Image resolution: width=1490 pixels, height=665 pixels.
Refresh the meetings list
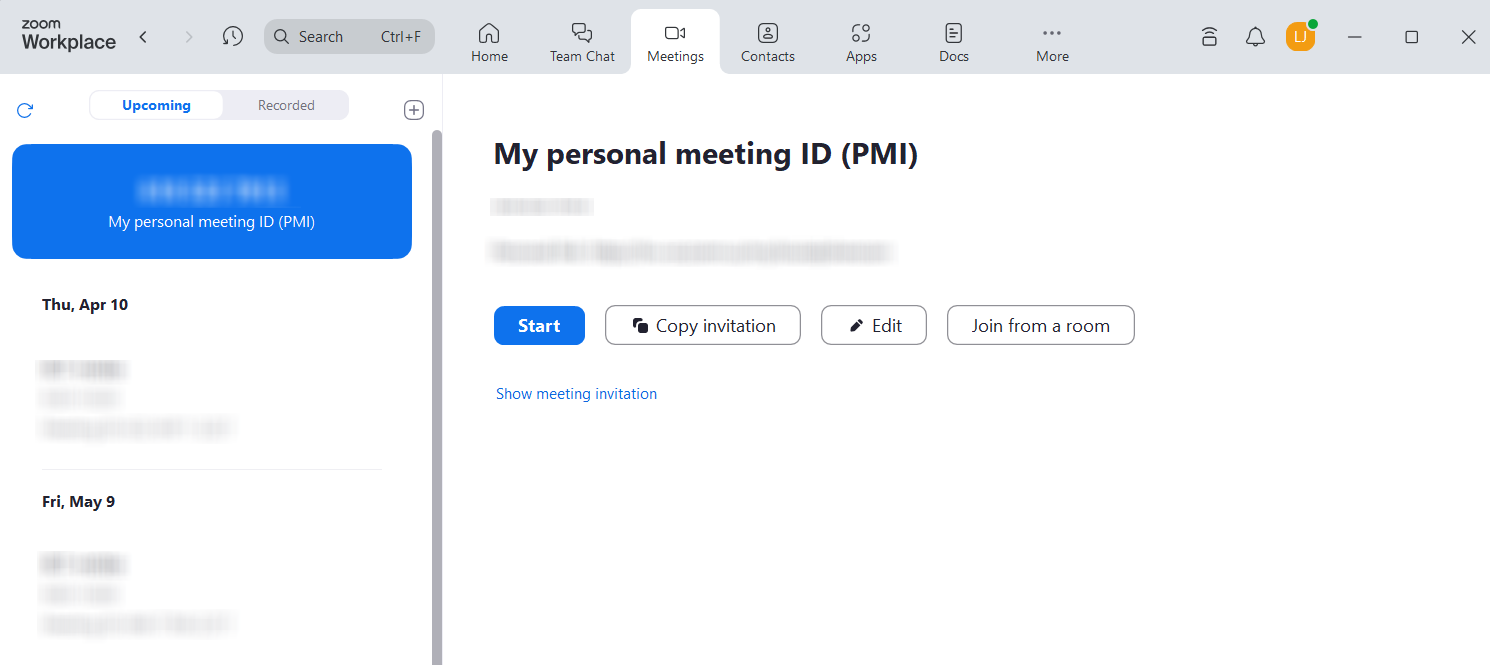[x=25, y=110]
